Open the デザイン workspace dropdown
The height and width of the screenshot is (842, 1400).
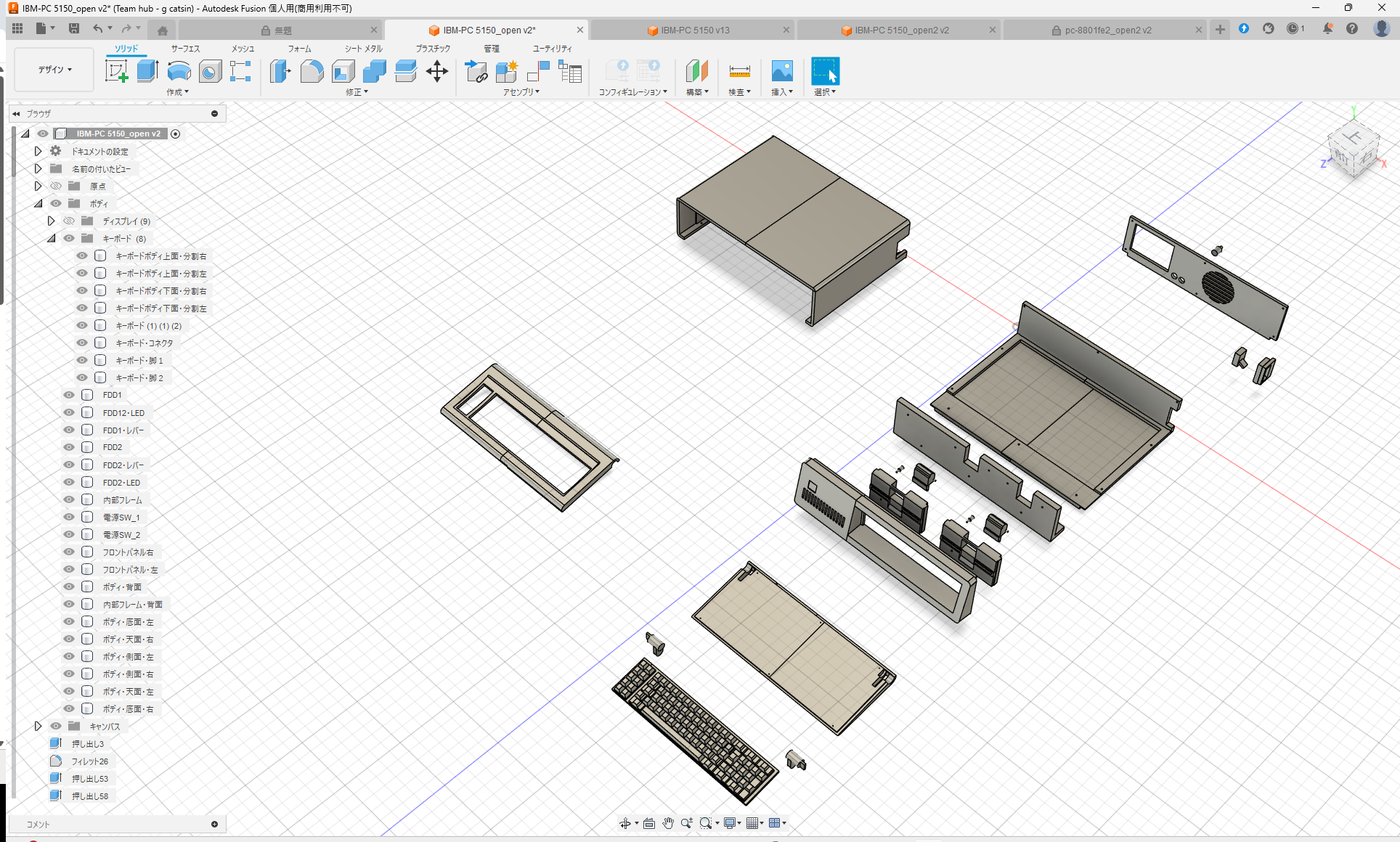click(53, 69)
